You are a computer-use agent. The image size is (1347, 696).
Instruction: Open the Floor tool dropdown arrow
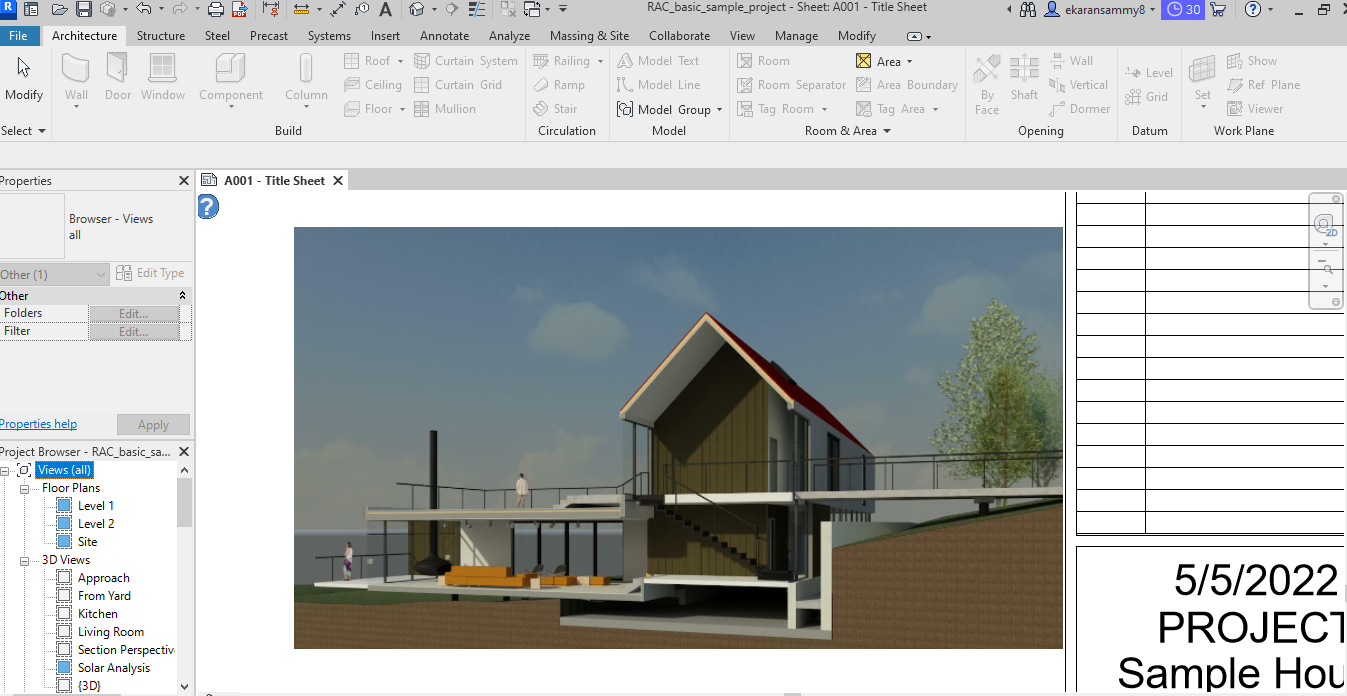pos(402,109)
